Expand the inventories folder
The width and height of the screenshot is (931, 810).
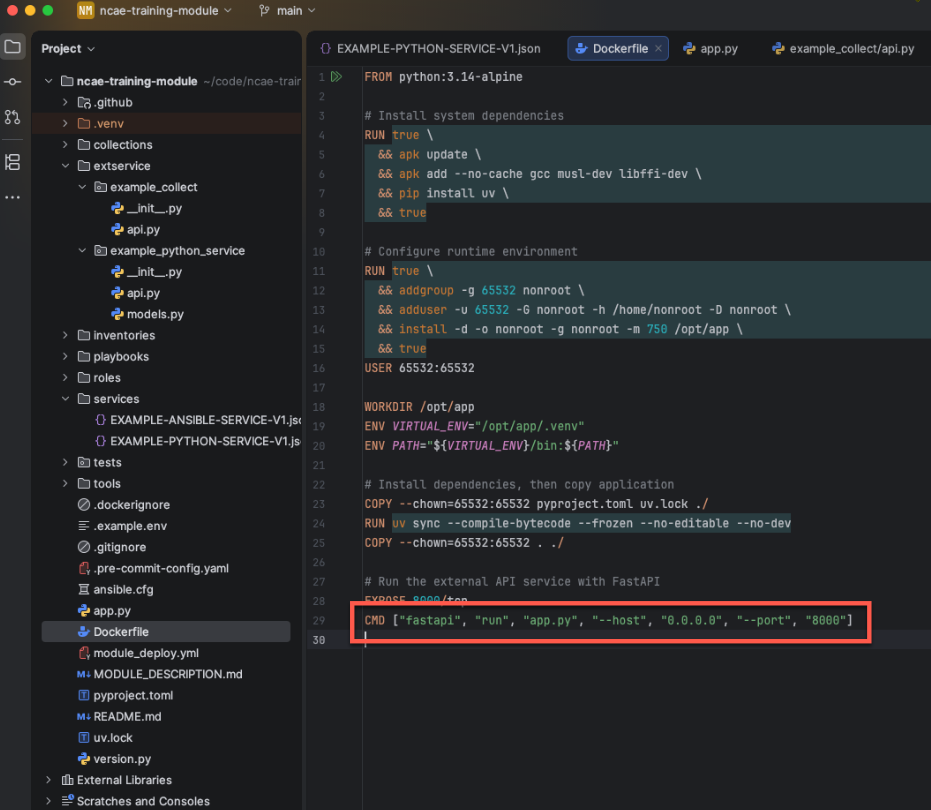[x=65, y=335]
